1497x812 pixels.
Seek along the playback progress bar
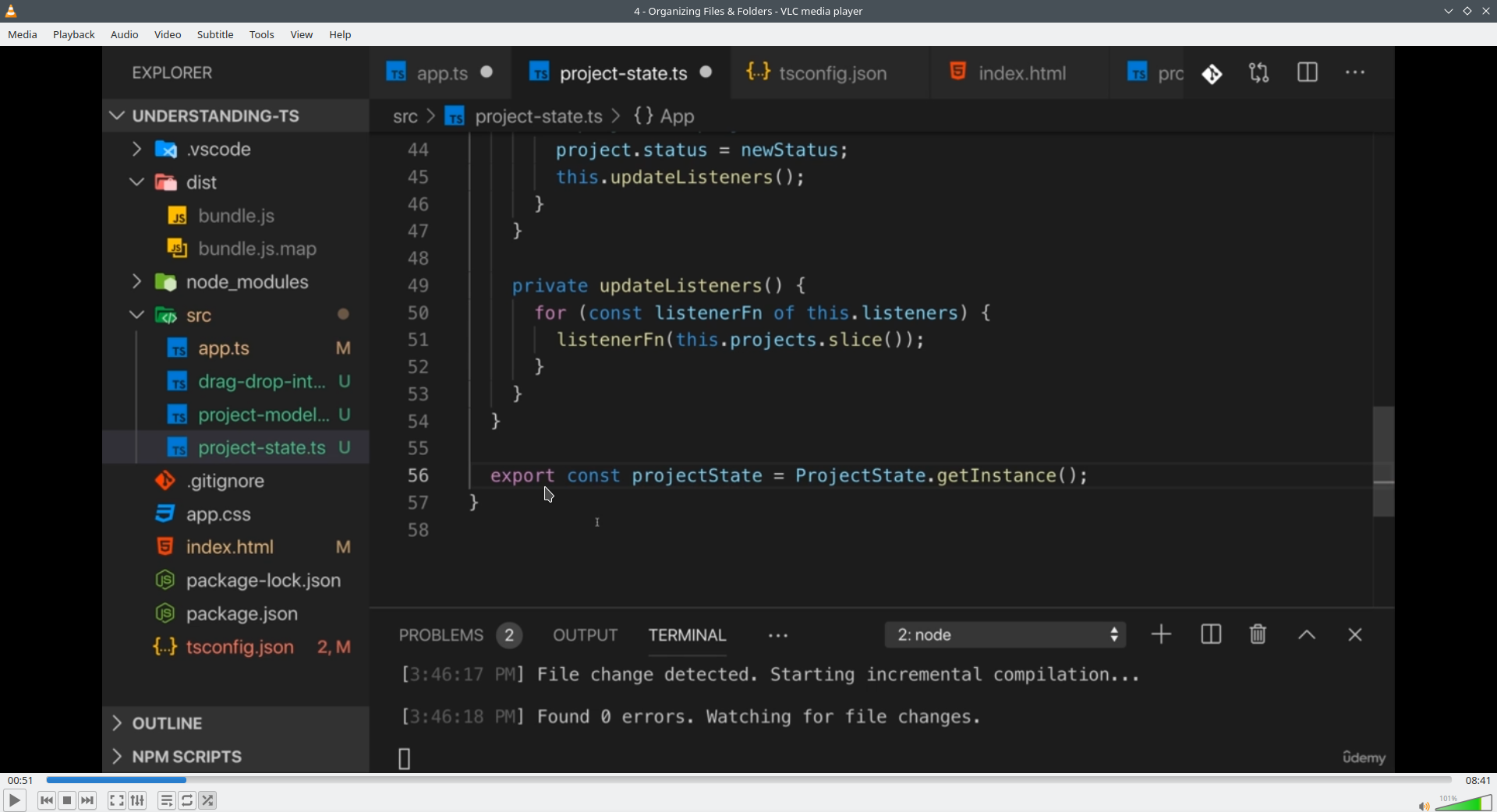click(748, 780)
